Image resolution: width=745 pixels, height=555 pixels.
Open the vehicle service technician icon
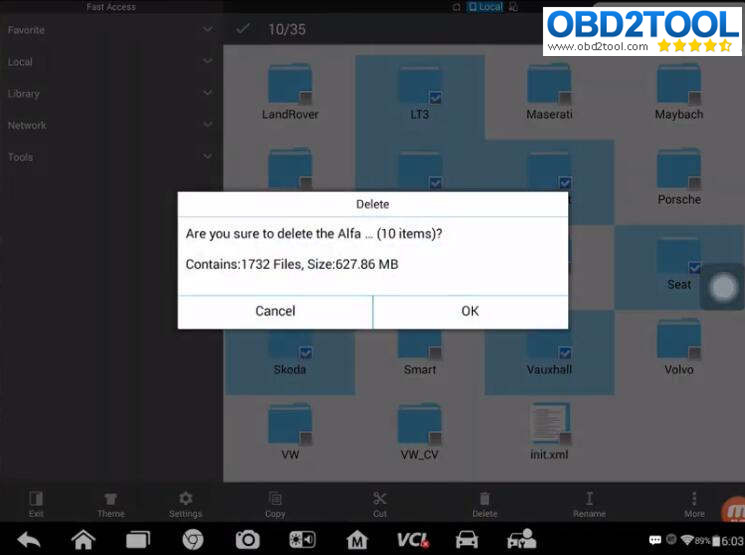522,540
